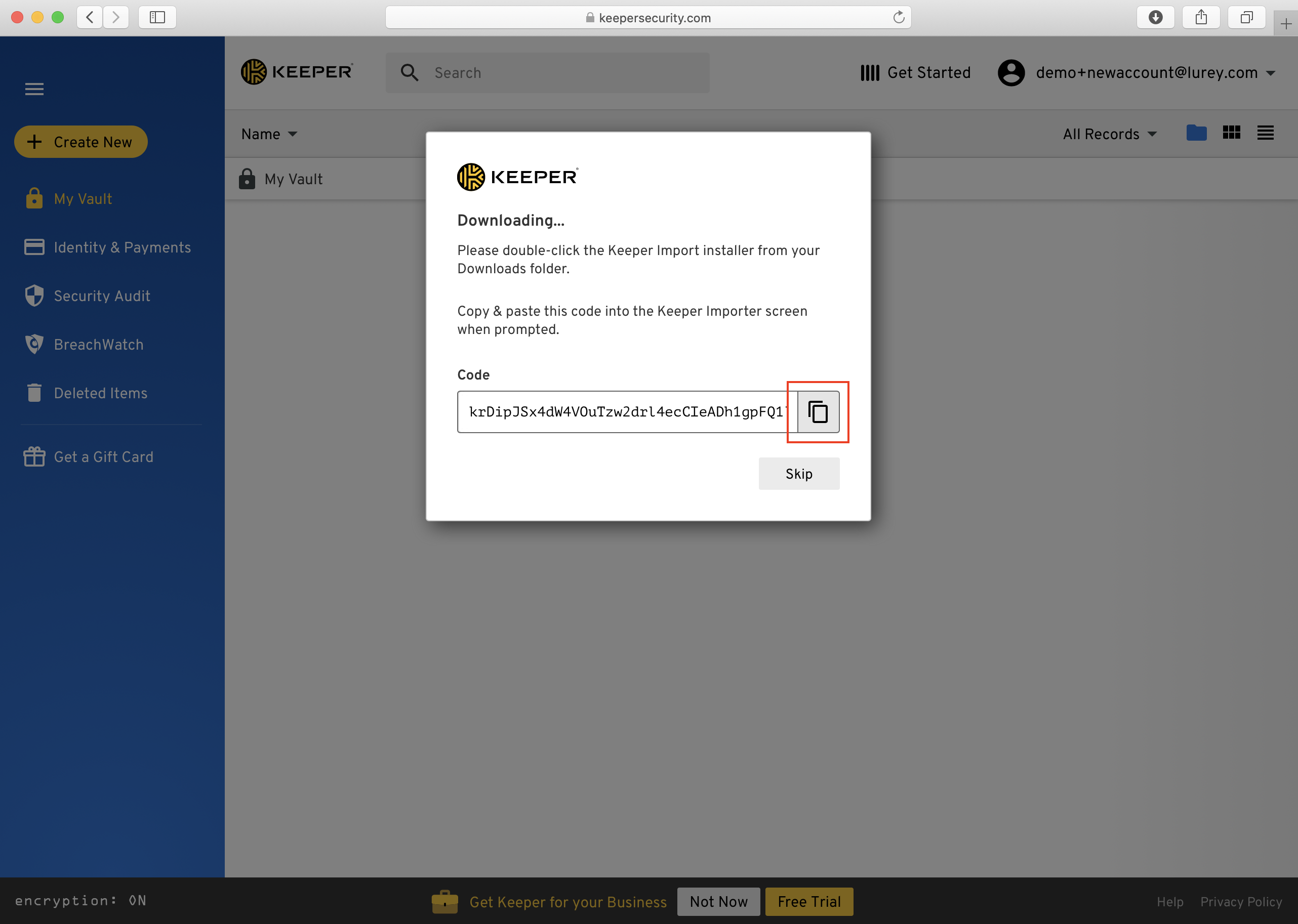This screenshot has width=1298, height=924.
Task: Click Get Keeper for your Business link
Action: [x=568, y=902]
